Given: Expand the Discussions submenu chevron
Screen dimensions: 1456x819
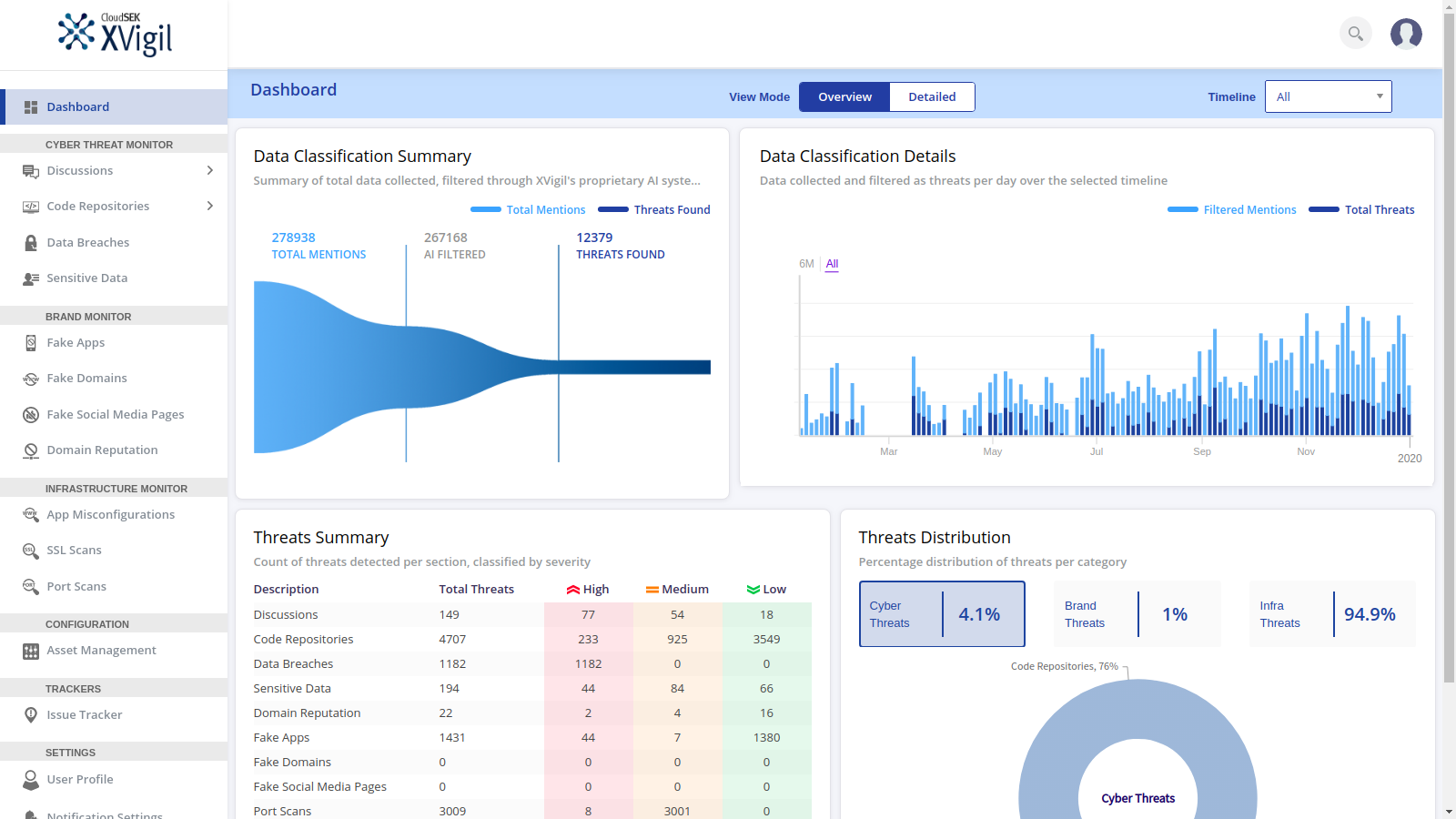Looking at the screenshot, I should 210,170.
